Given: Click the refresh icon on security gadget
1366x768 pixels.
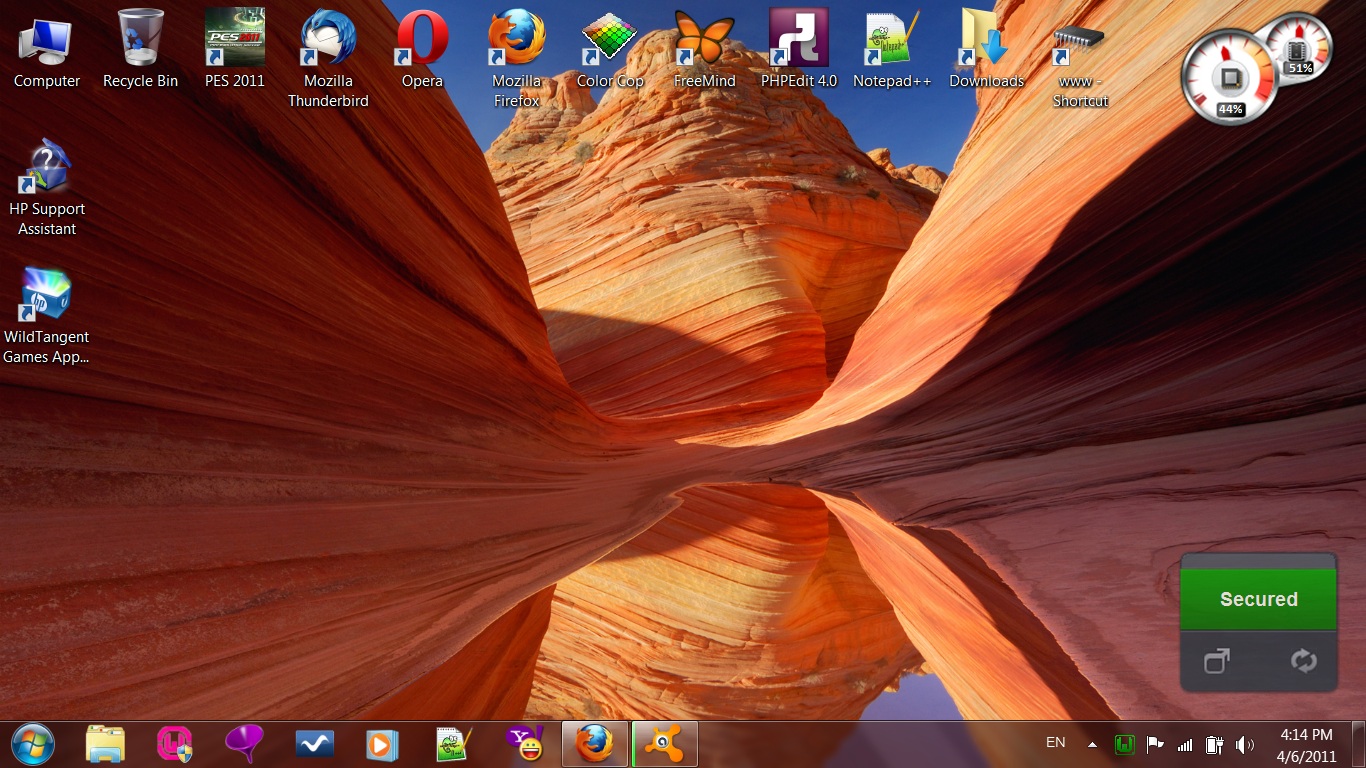Looking at the screenshot, I should tap(1303, 661).
